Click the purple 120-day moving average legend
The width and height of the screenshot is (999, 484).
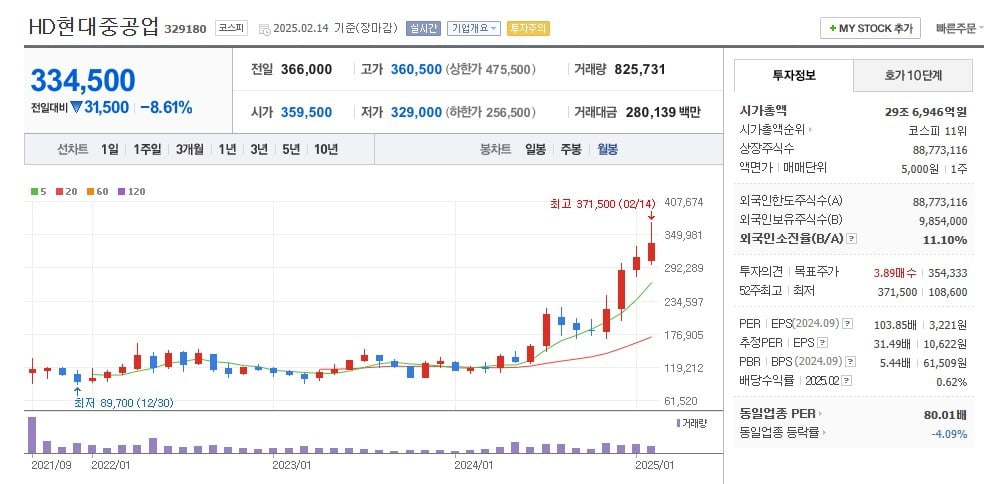pos(131,191)
